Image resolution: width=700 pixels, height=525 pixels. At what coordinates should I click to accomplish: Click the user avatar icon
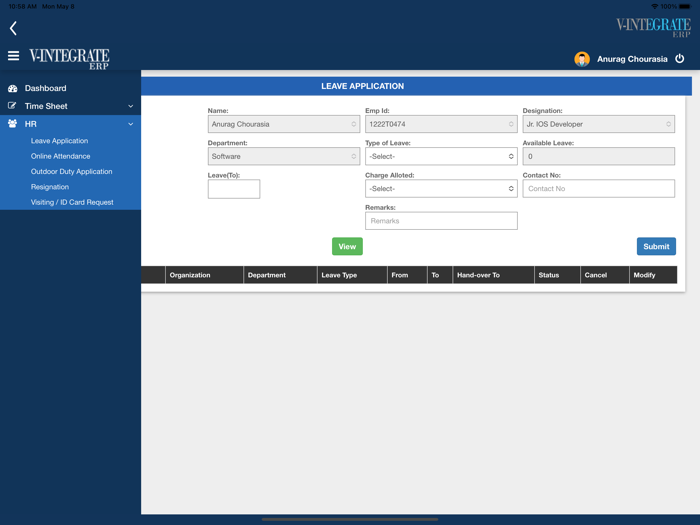click(x=582, y=59)
